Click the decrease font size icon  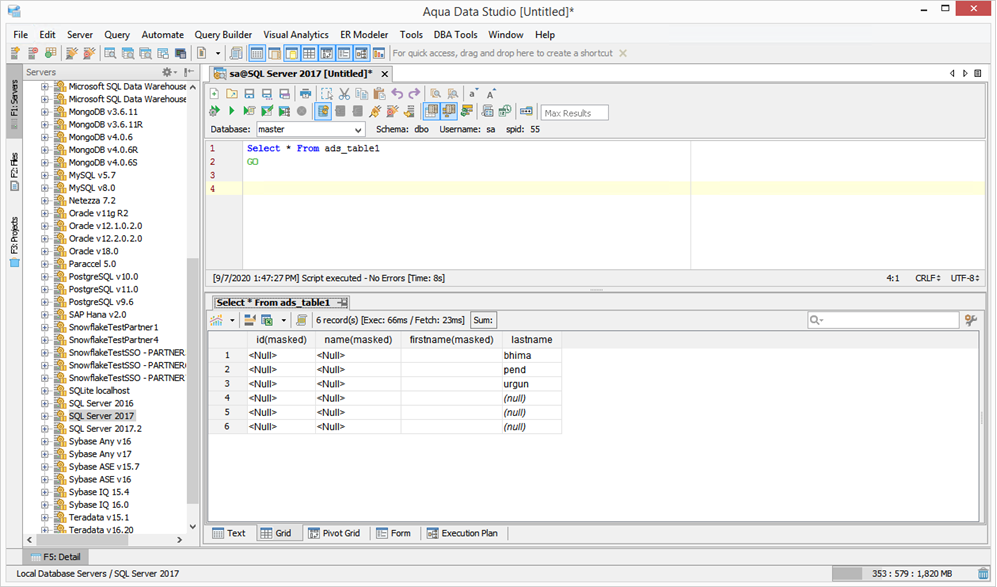[x=473, y=93]
